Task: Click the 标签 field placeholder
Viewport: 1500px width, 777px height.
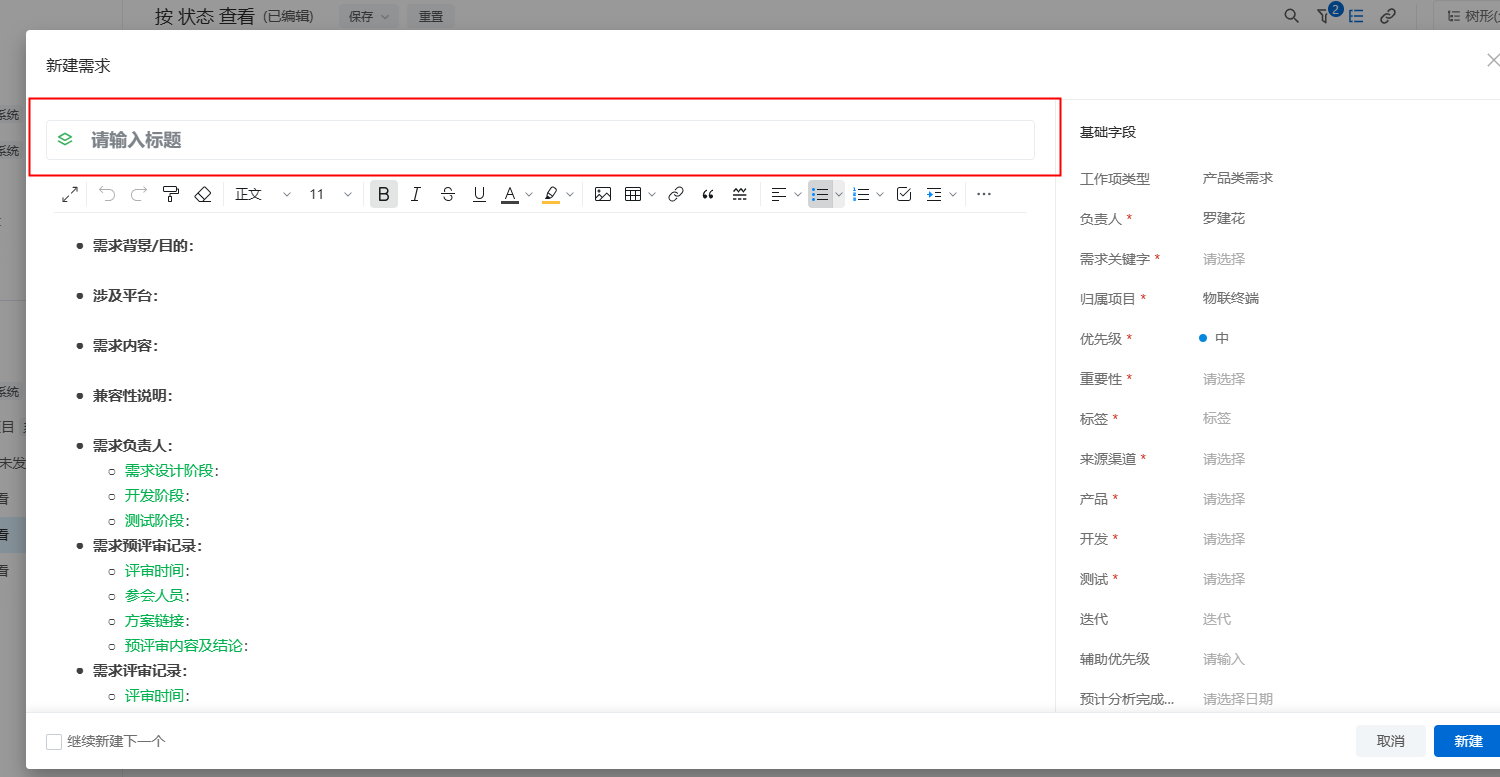Action: coord(1217,419)
